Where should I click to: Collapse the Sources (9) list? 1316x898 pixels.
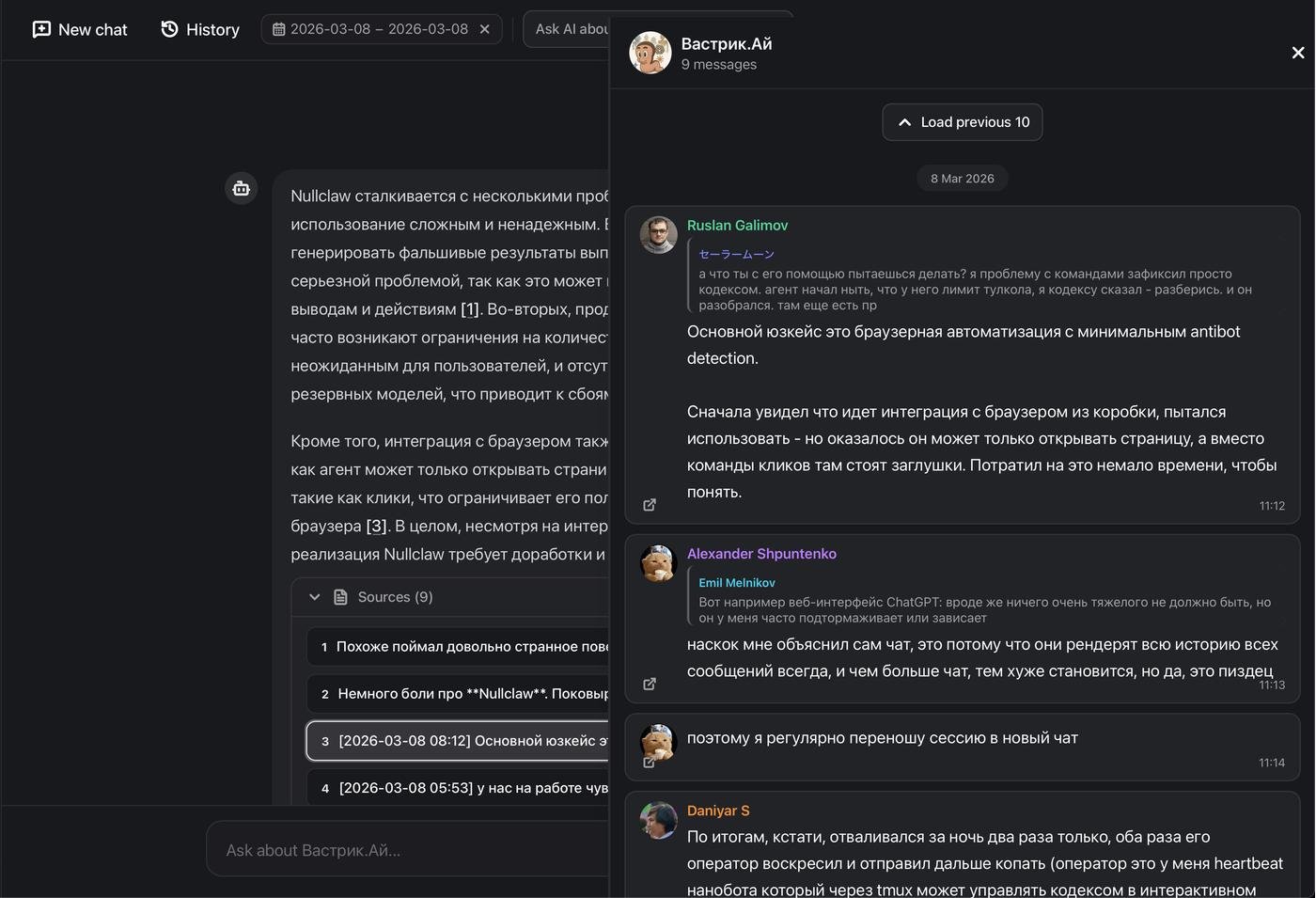(315, 597)
